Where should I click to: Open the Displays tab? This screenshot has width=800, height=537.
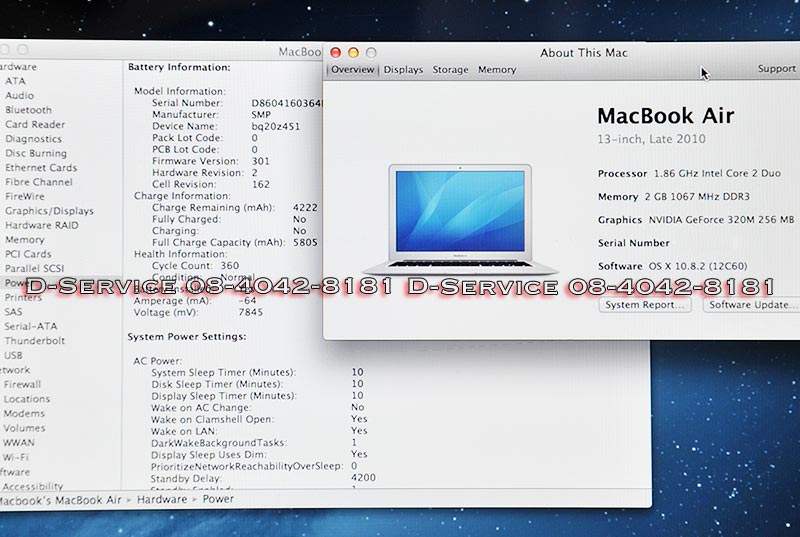pos(403,70)
